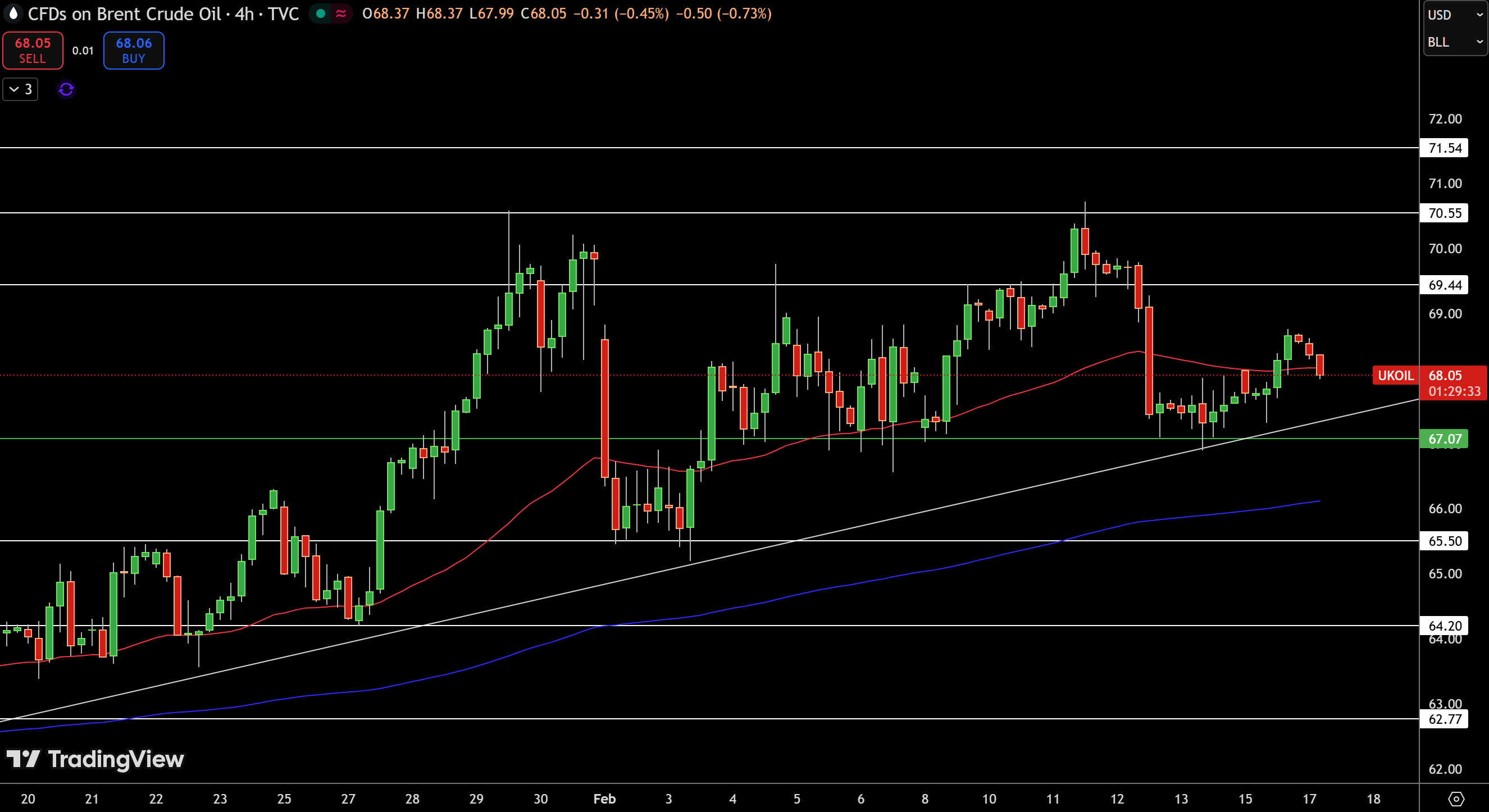Click the 01:29:33 candle countdown timer

click(x=1454, y=392)
